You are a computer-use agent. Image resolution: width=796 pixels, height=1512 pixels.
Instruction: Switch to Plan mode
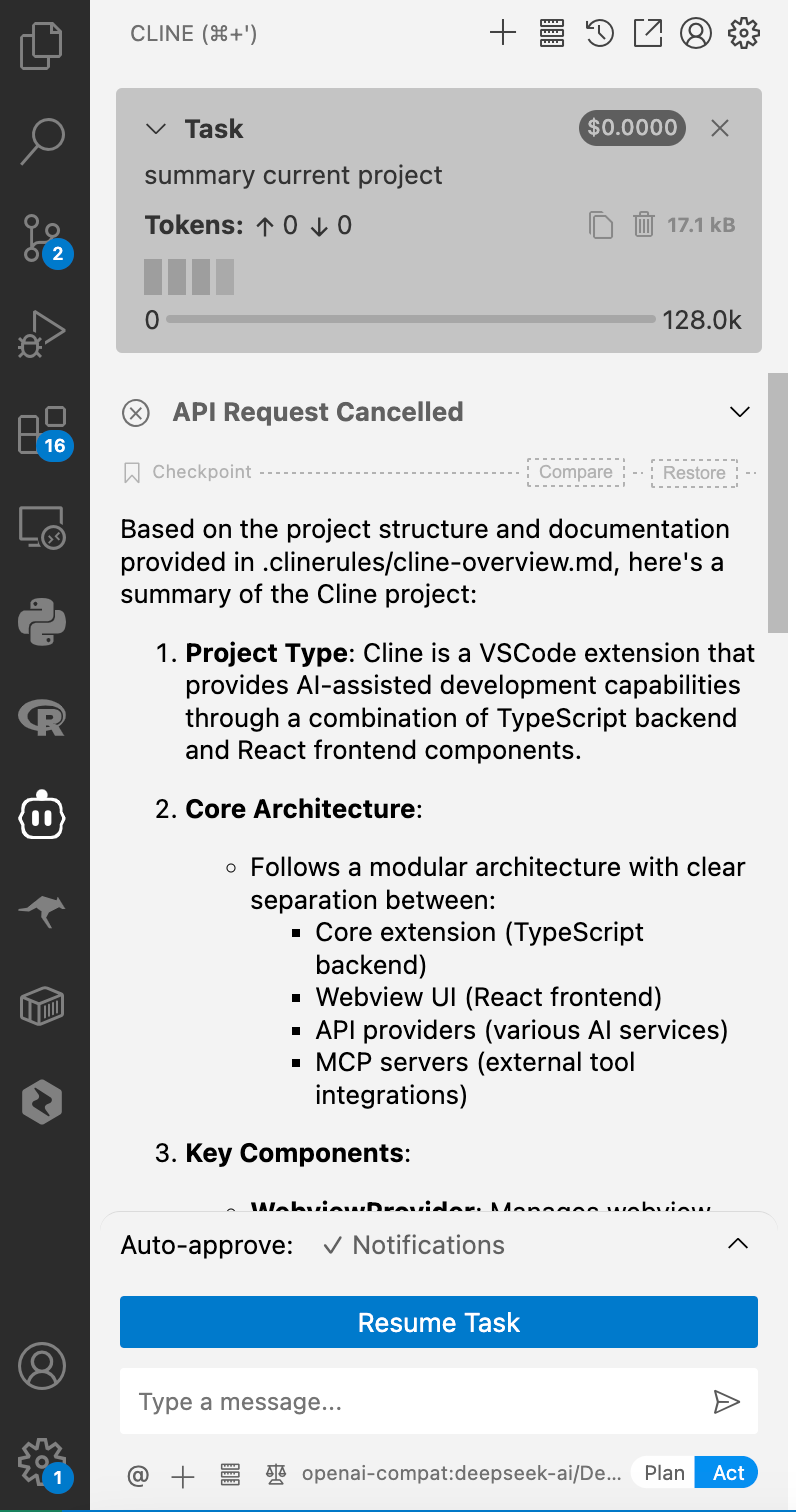click(664, 1473)
